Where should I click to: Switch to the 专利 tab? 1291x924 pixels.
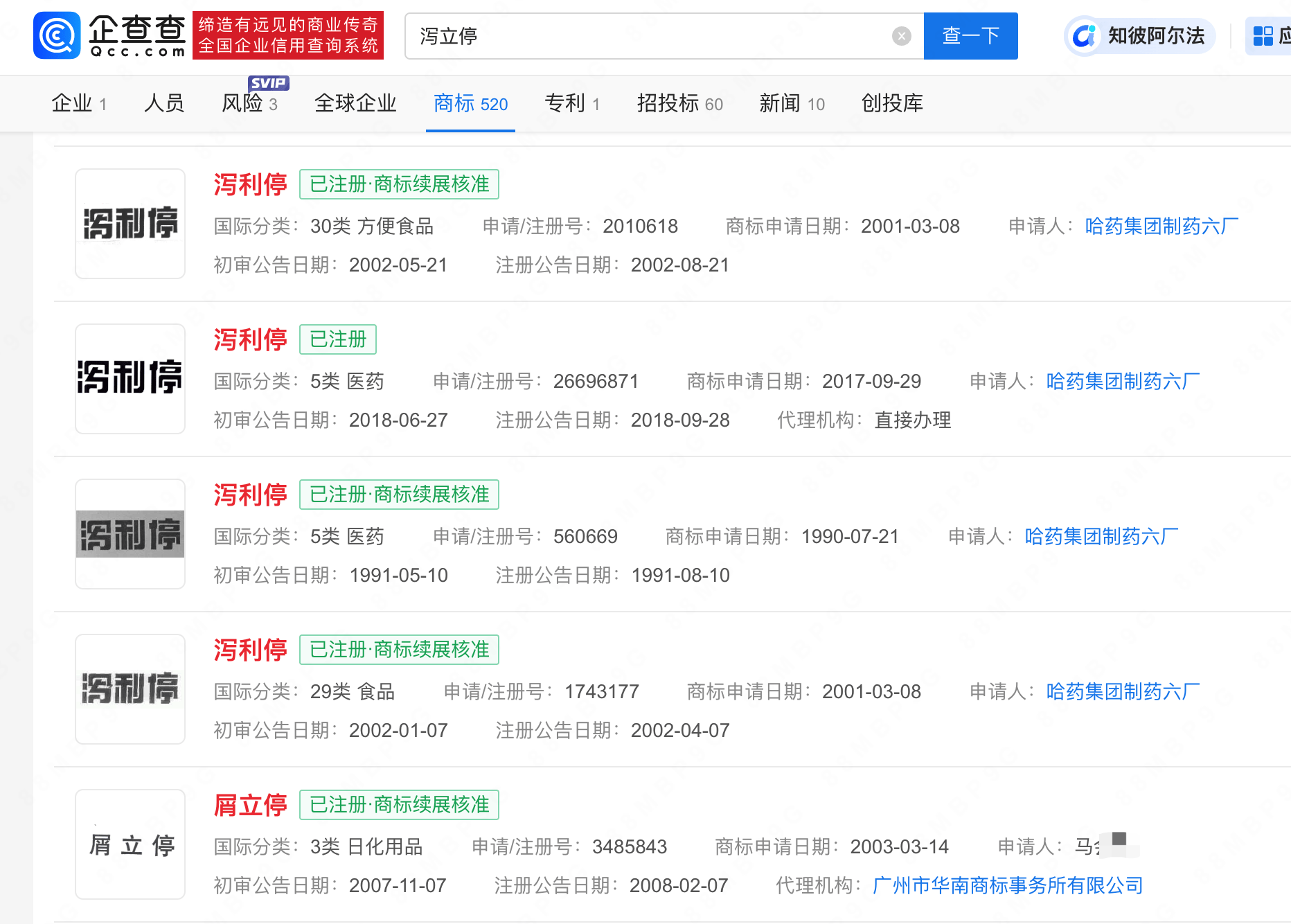coord(572,104)
